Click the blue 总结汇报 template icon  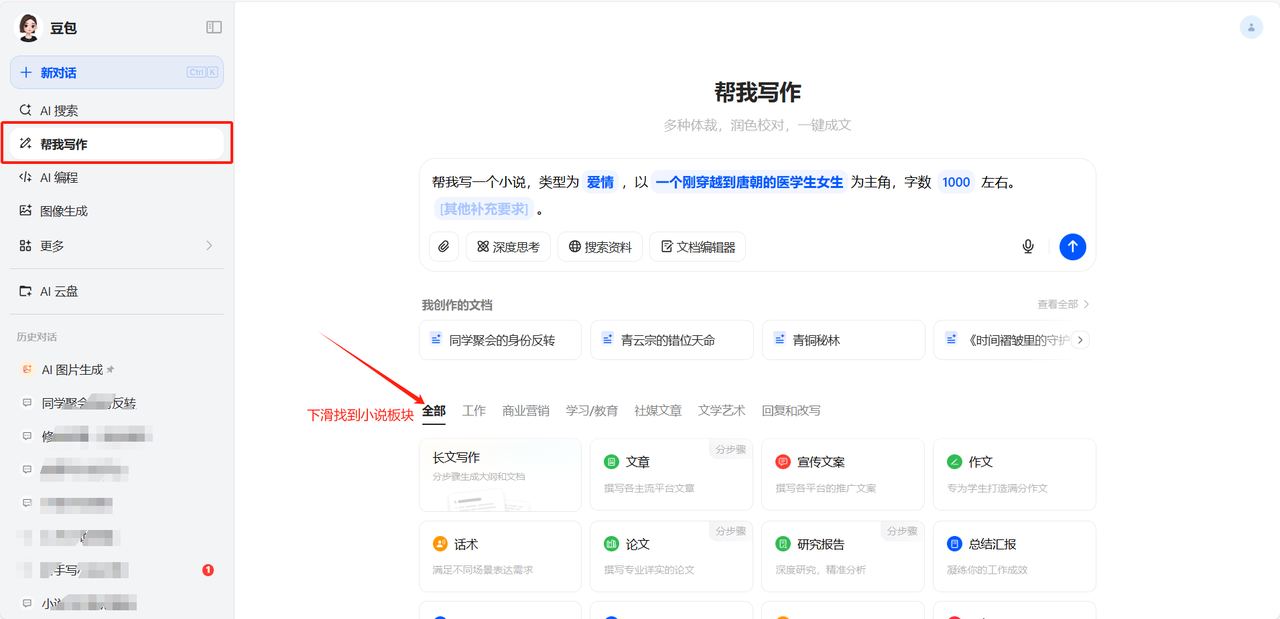click(954, 544)
